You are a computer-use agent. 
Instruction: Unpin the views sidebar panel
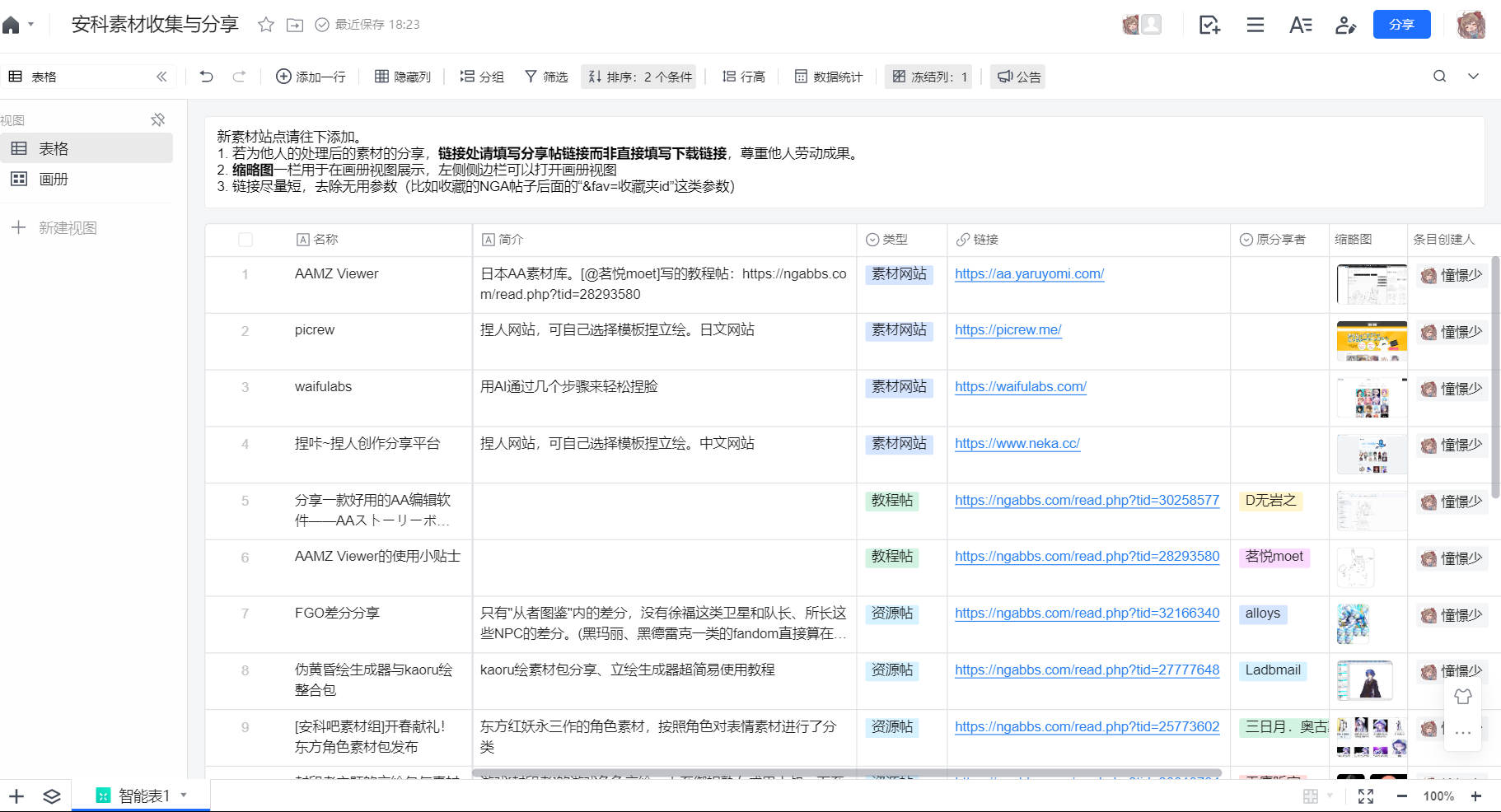[158, 120]
